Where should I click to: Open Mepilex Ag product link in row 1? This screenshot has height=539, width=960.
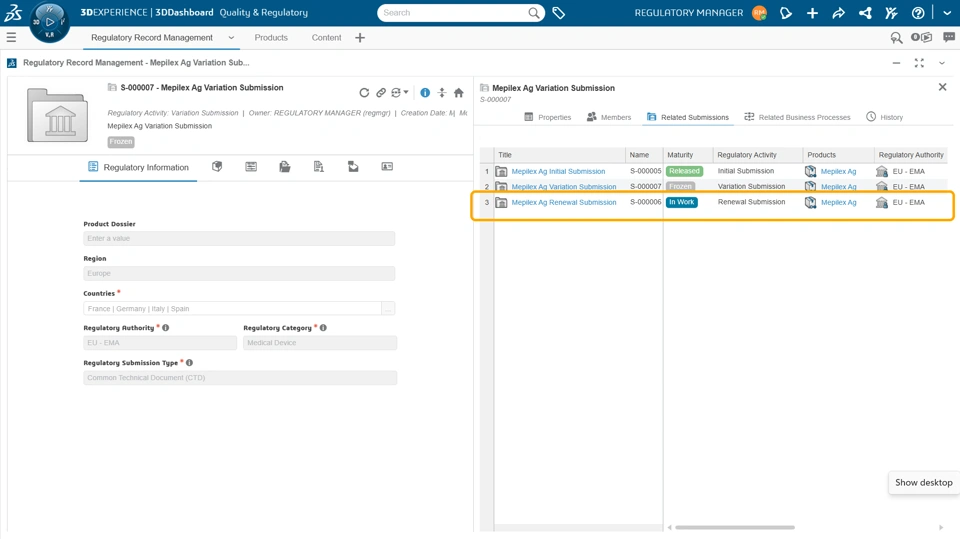[838, 172]
